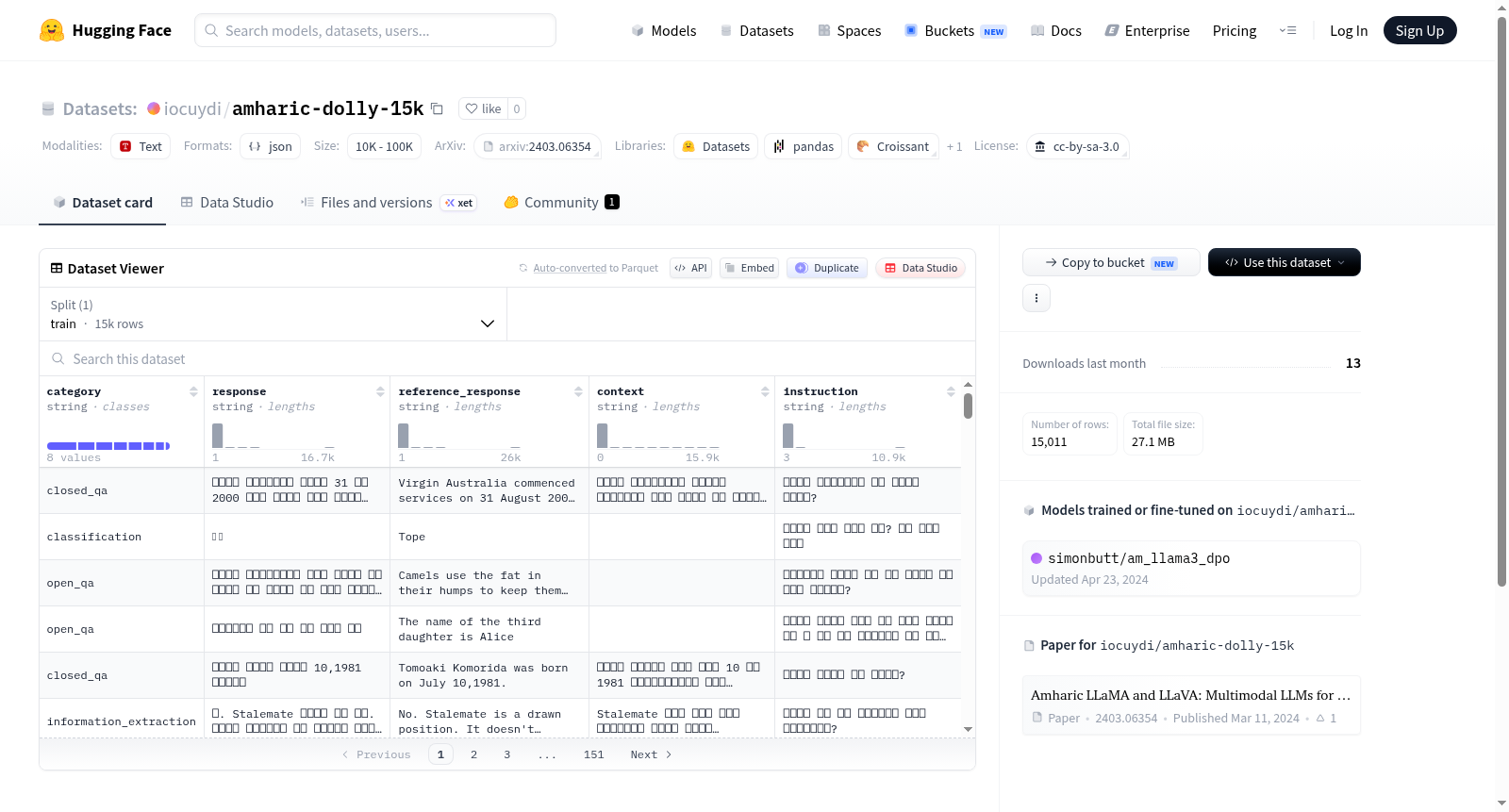The image size is (1509, 812).
Task: Open the Embed option
Action: coord(751,268)
